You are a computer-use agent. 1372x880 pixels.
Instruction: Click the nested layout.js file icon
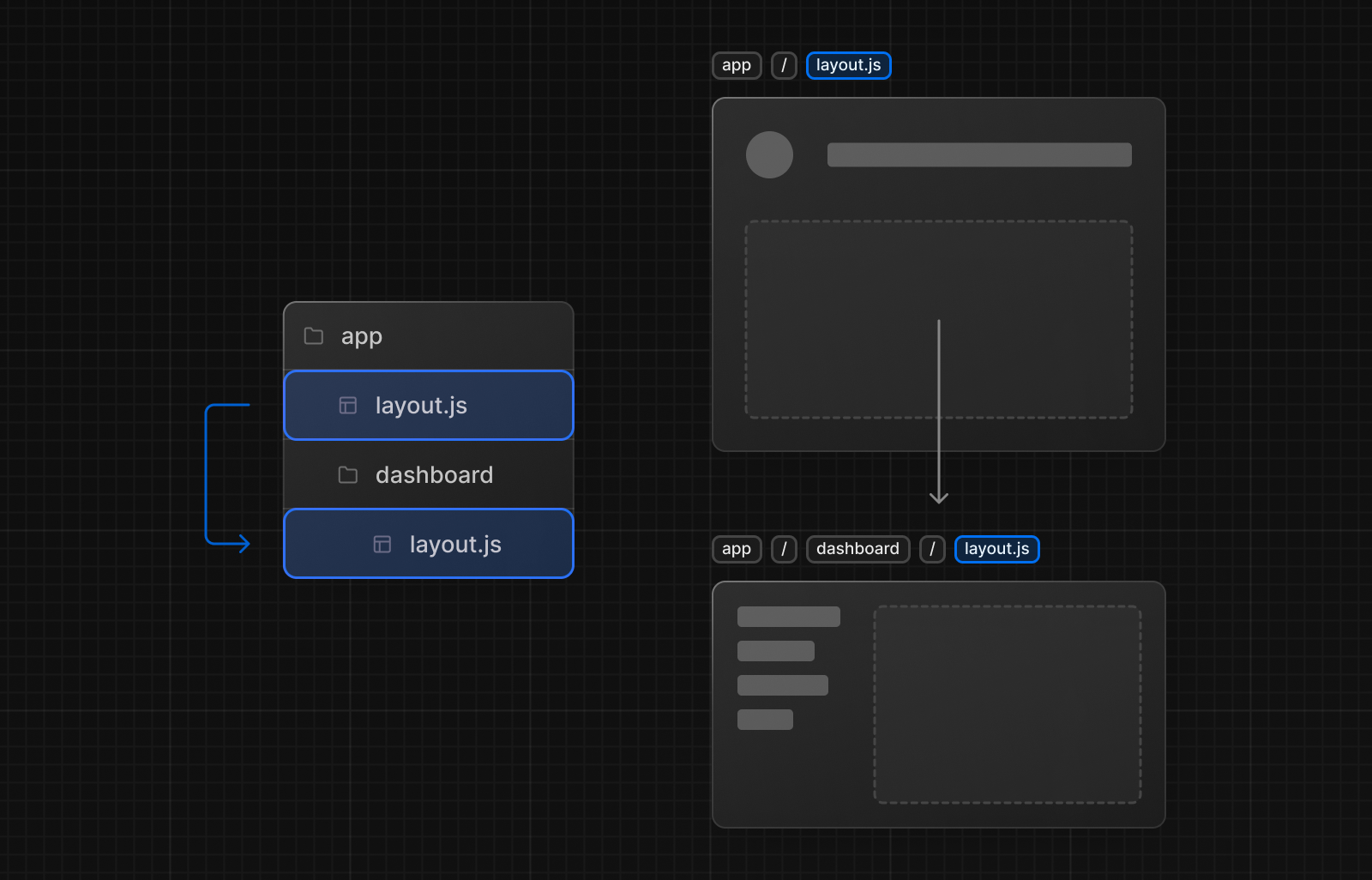tap(381, 543)
